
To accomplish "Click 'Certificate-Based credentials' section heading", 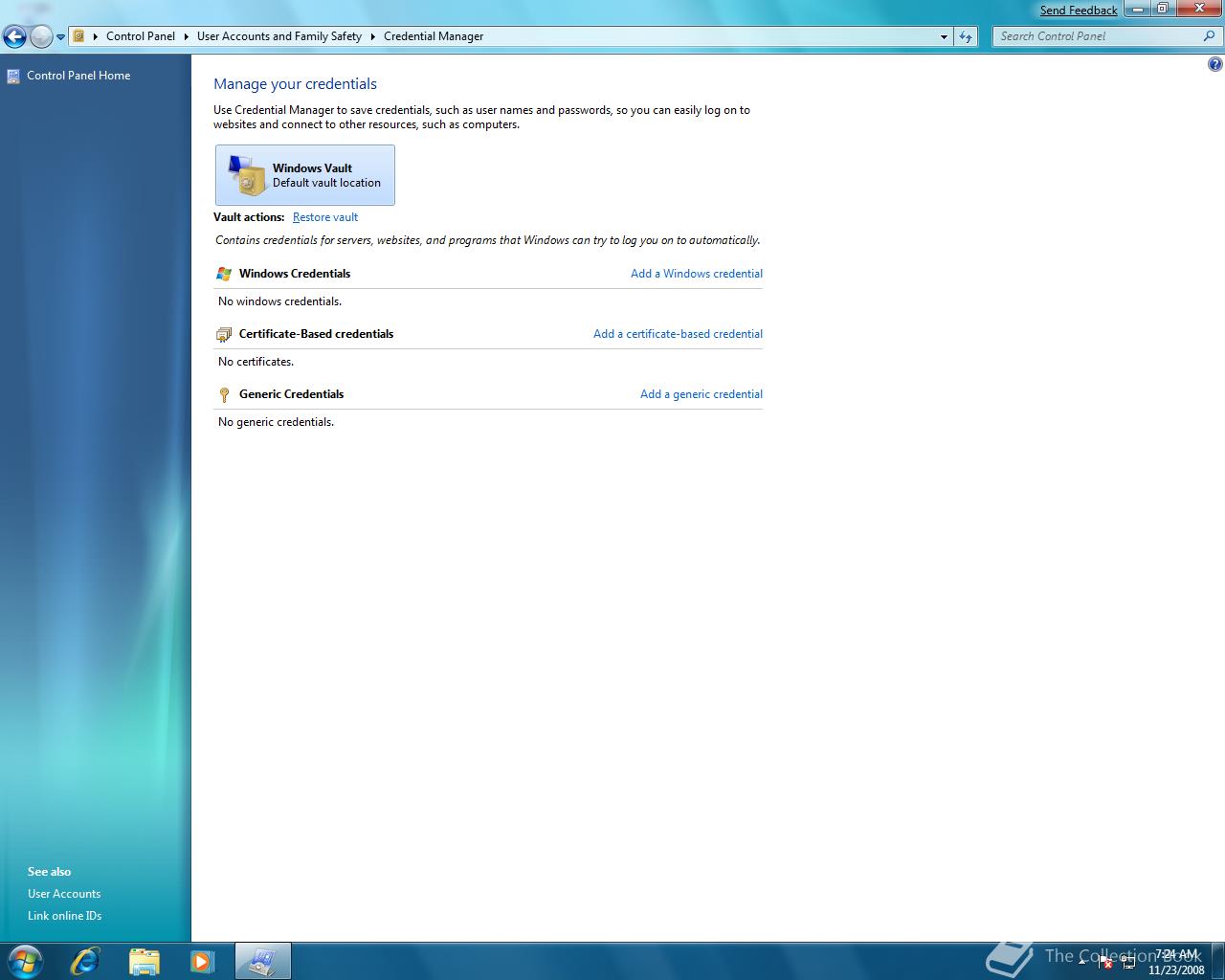I will (316, 334).
